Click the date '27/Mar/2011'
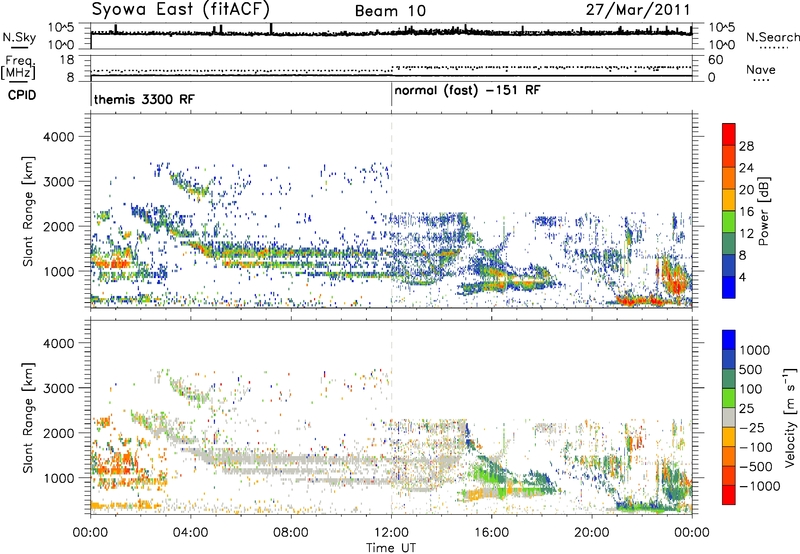Screen dimensions: 800x554 [638, 10]
